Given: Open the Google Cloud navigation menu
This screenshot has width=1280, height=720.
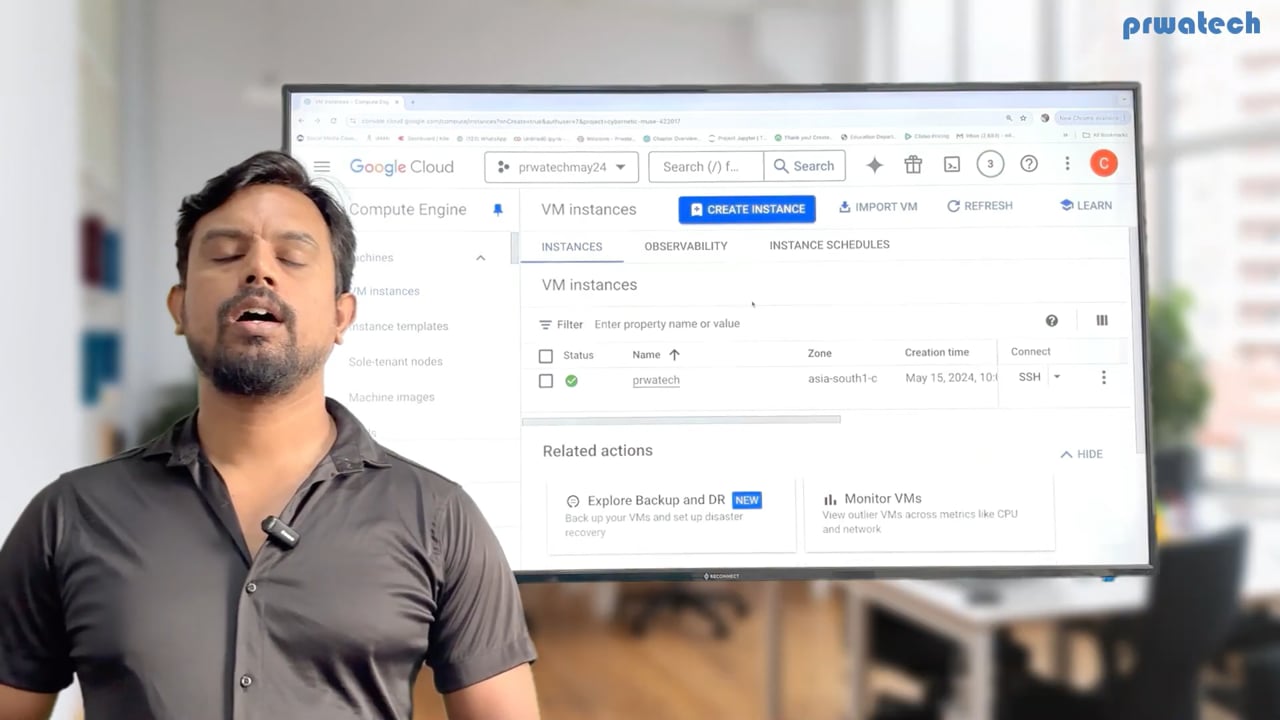Looking at the screenshot, I should (321, 167).
